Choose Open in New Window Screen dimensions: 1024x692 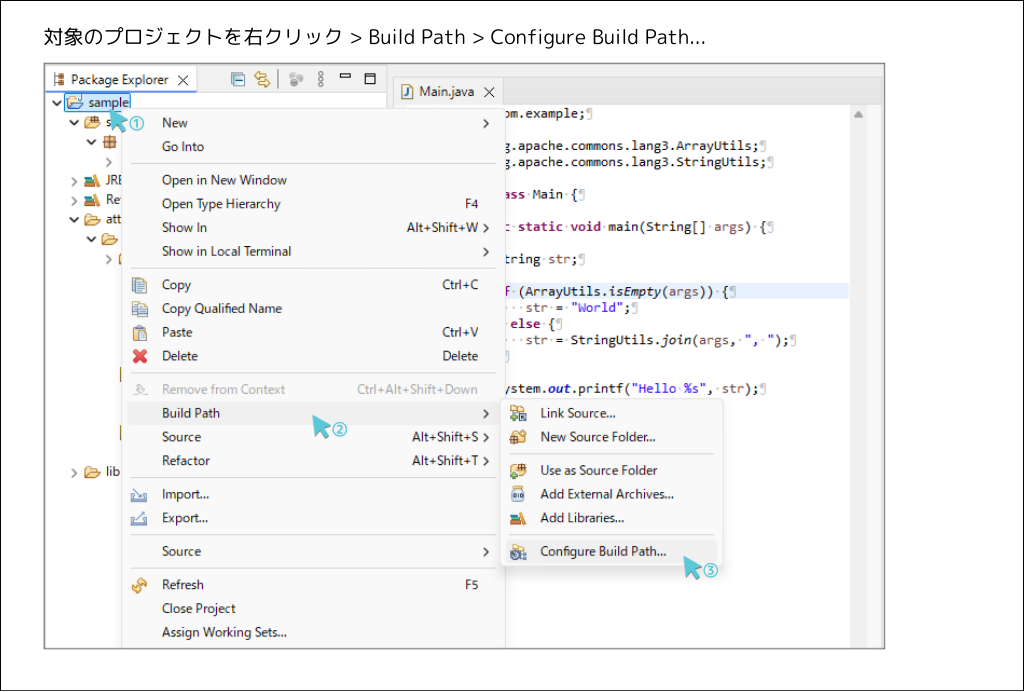point(313,180)
